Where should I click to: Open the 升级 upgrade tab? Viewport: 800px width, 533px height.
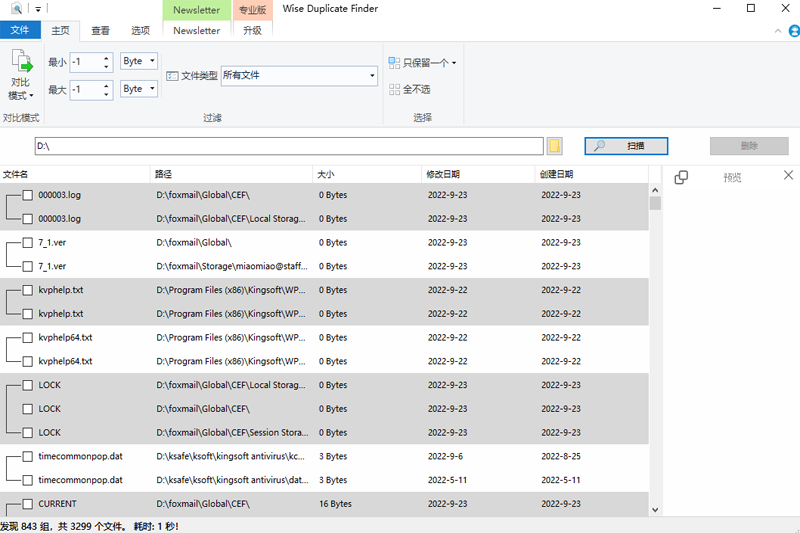[x=253, y=31]
